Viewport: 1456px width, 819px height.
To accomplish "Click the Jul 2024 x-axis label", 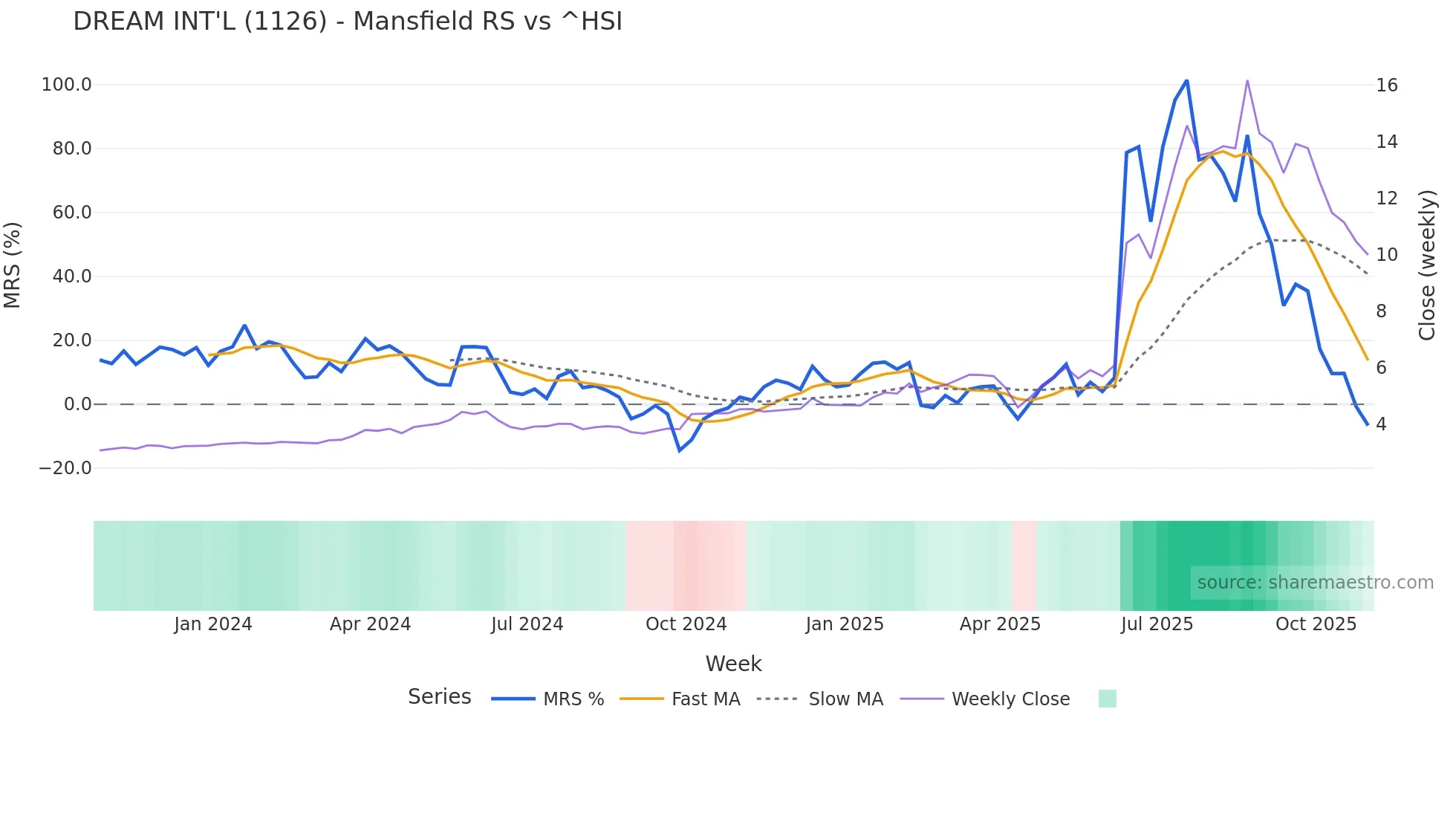I will click(x=527, y=624).
